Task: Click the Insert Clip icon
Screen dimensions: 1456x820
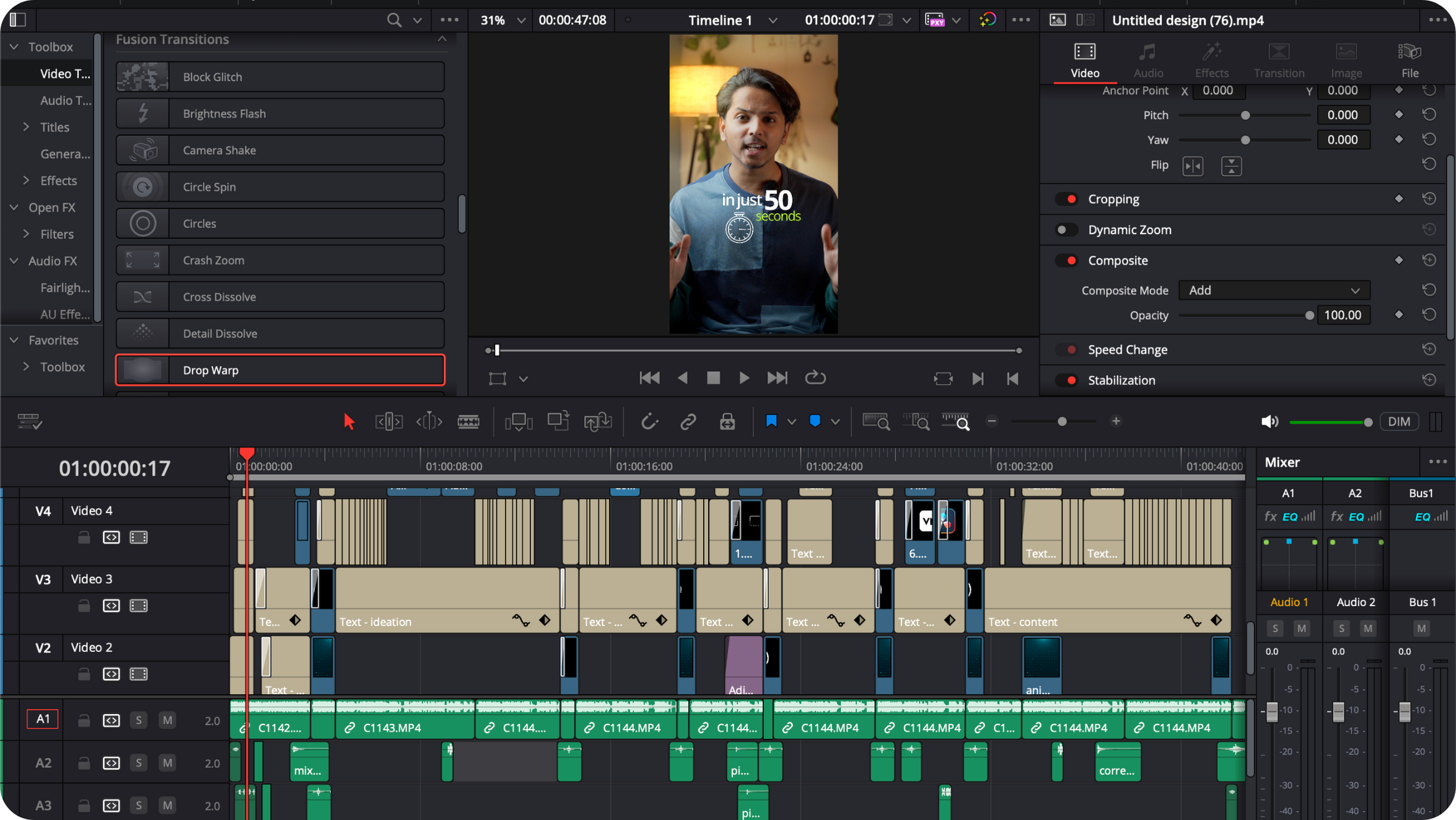Action: [x=519, y=422]
